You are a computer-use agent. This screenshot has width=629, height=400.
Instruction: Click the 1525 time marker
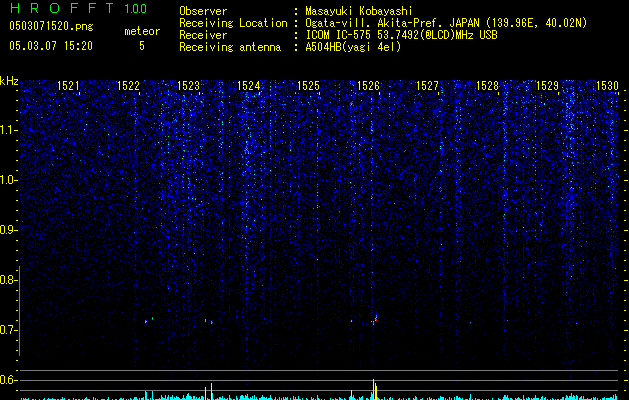click(x=308, y=86)
